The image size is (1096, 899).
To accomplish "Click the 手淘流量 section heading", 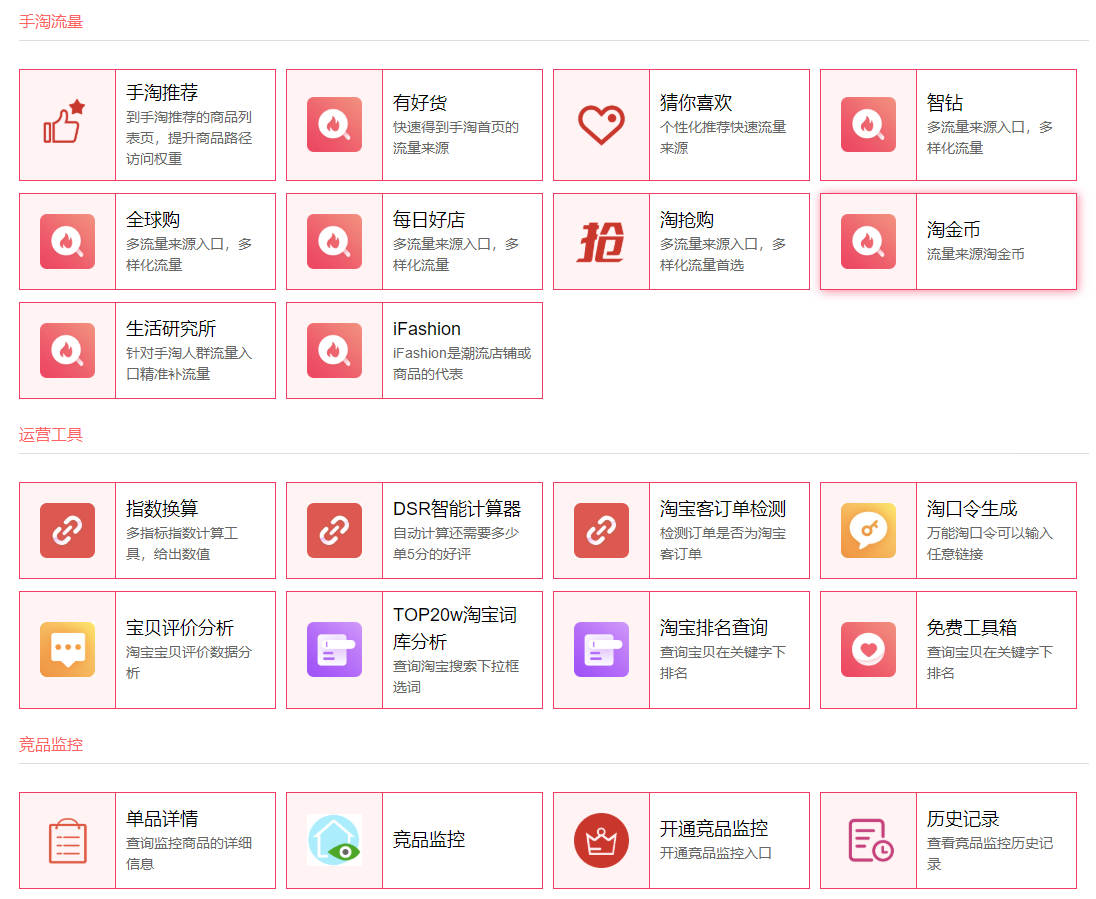I will 51,22.
